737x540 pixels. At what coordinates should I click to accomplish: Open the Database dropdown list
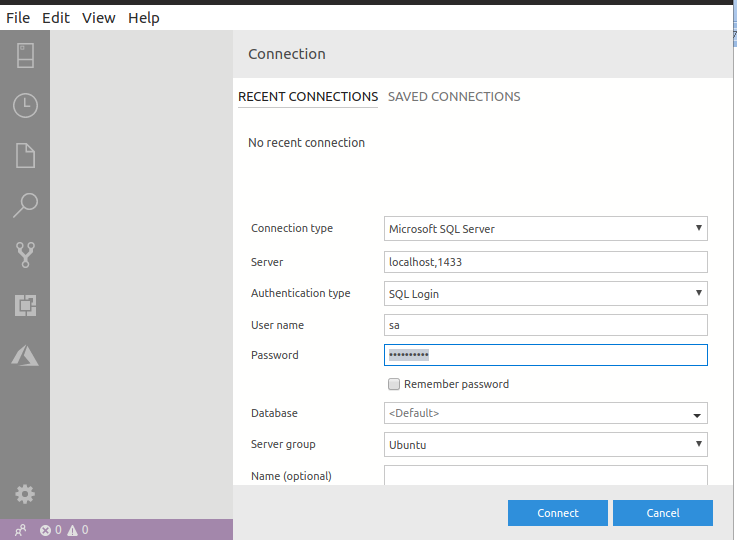coord(695,414)
